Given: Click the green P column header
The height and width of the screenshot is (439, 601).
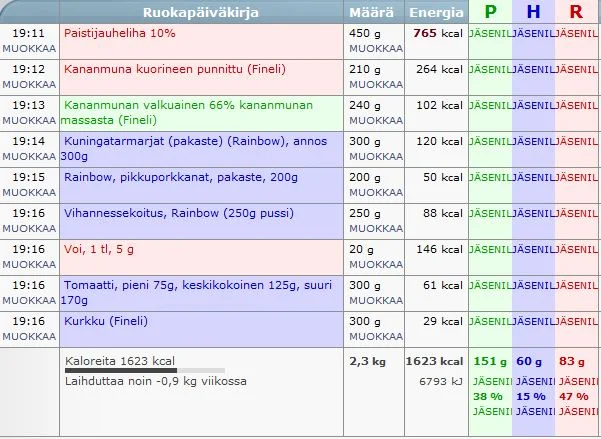Looking at the screenshot, I should coord(490,13).
